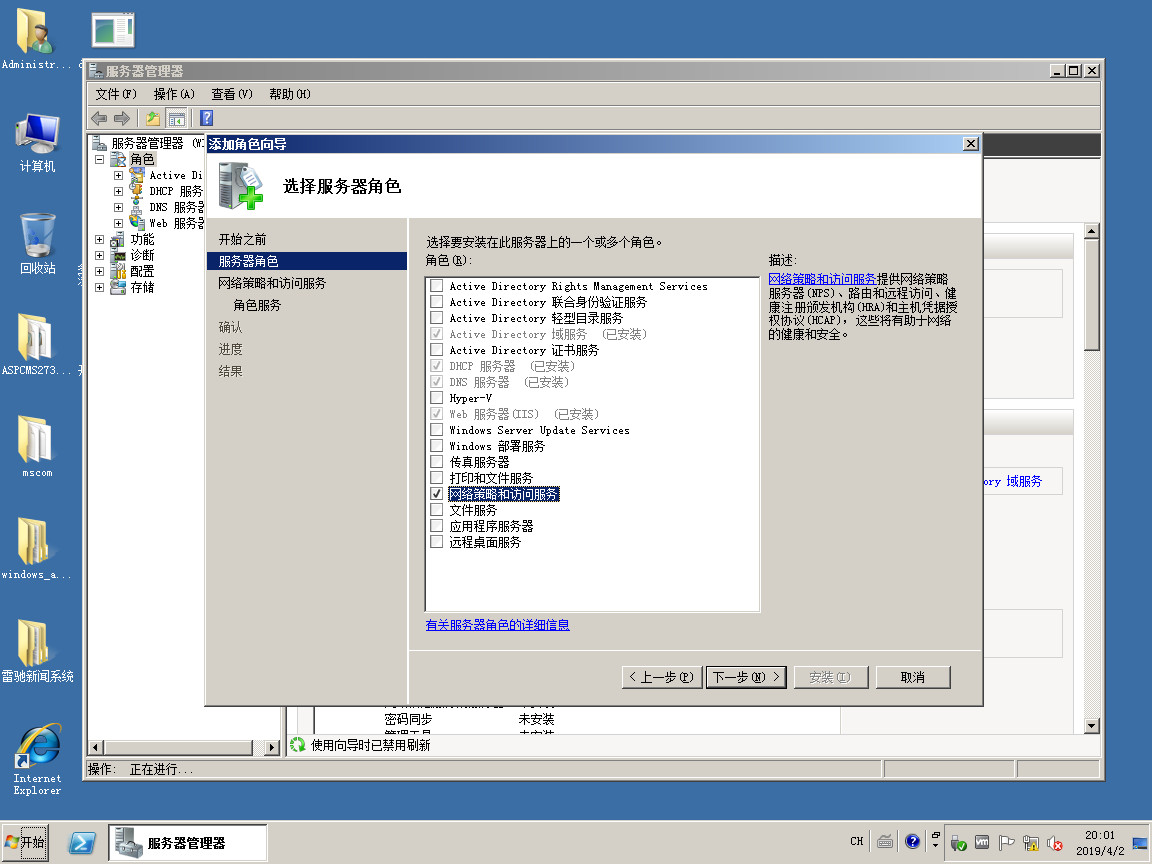Expand the 存储 tree node
This screenshot has height=864, width=1152.
pos(99,288)
